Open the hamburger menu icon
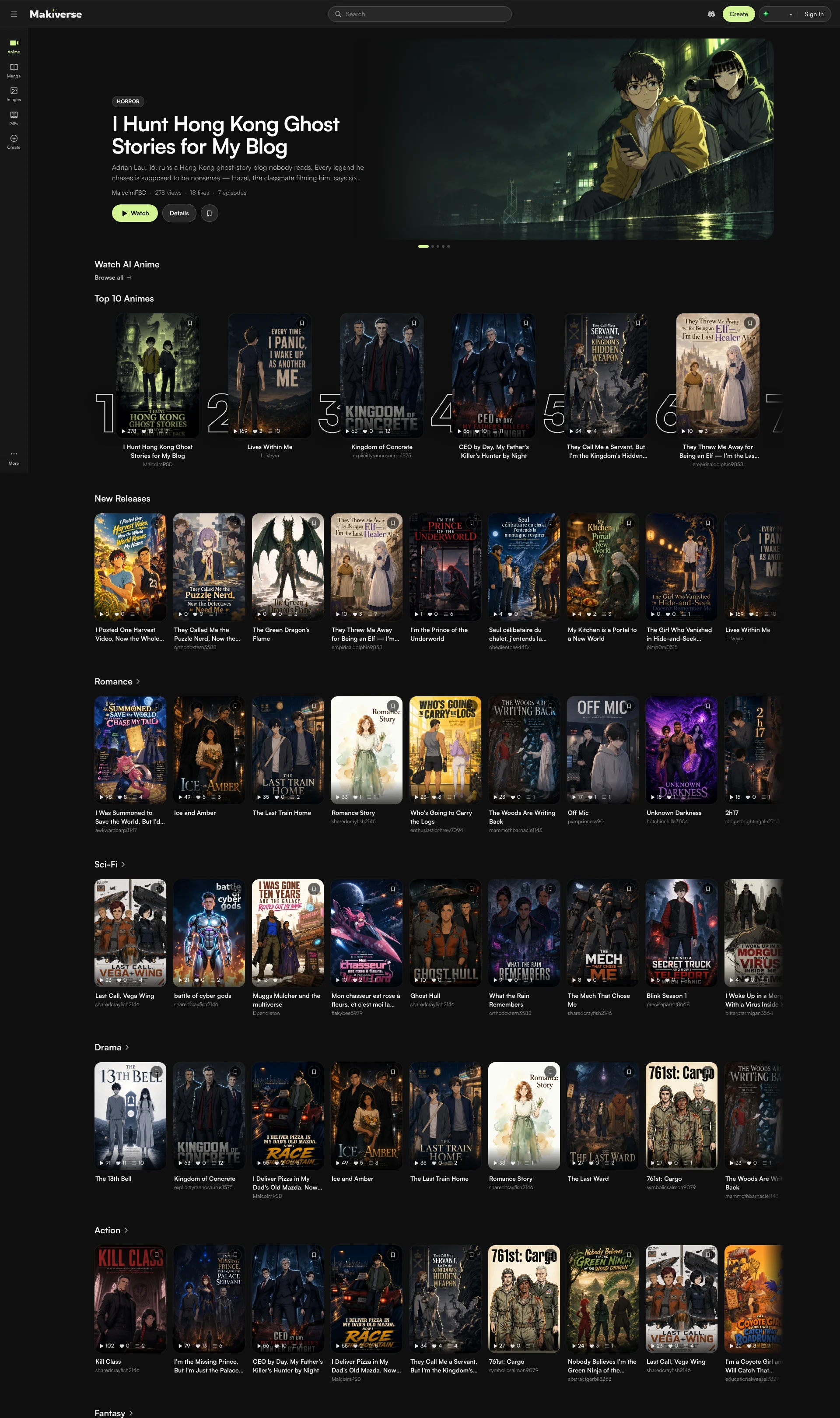The image size is (840, 1418). click(14, 14)
